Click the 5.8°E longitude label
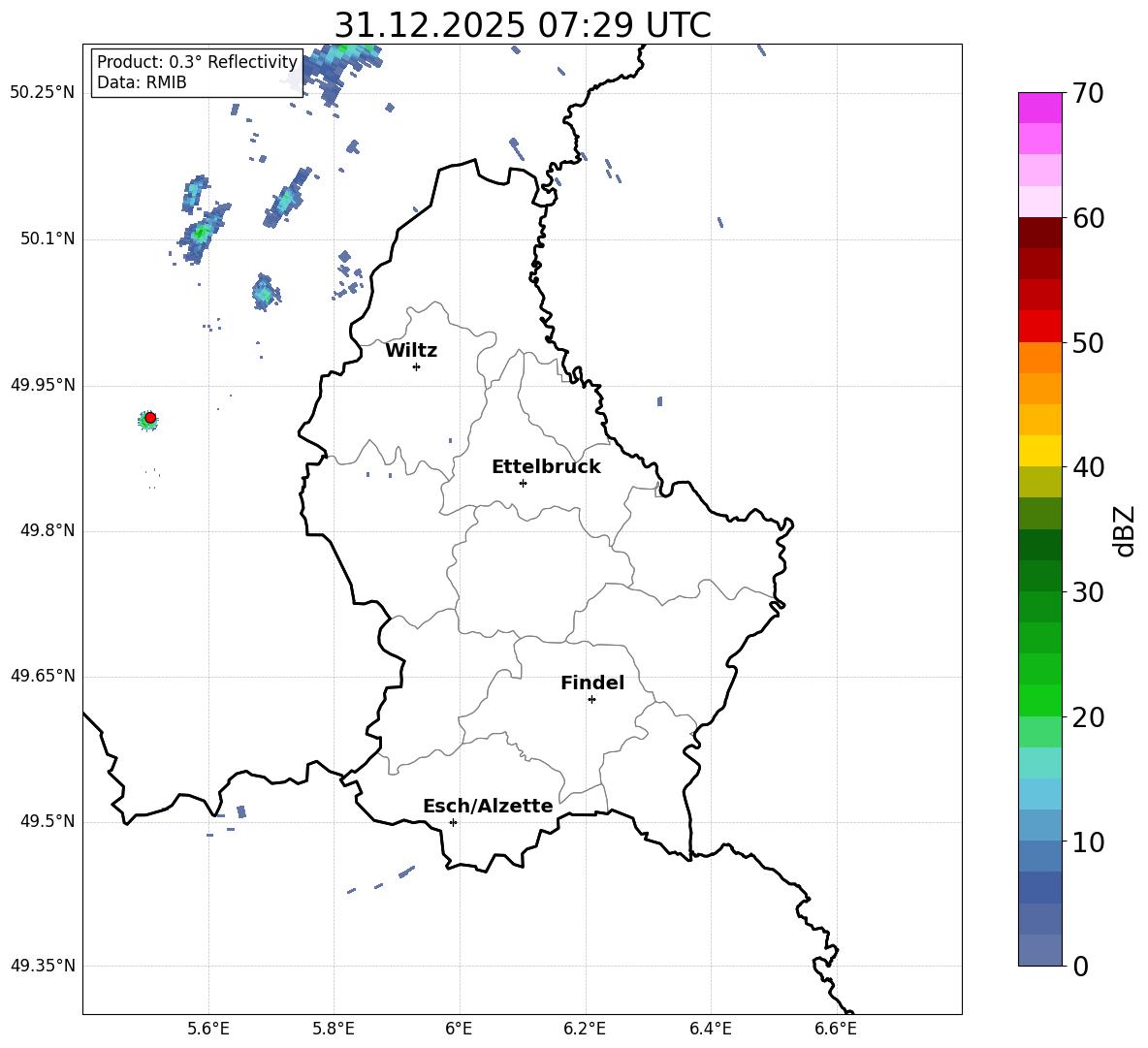 point(334,1029)
